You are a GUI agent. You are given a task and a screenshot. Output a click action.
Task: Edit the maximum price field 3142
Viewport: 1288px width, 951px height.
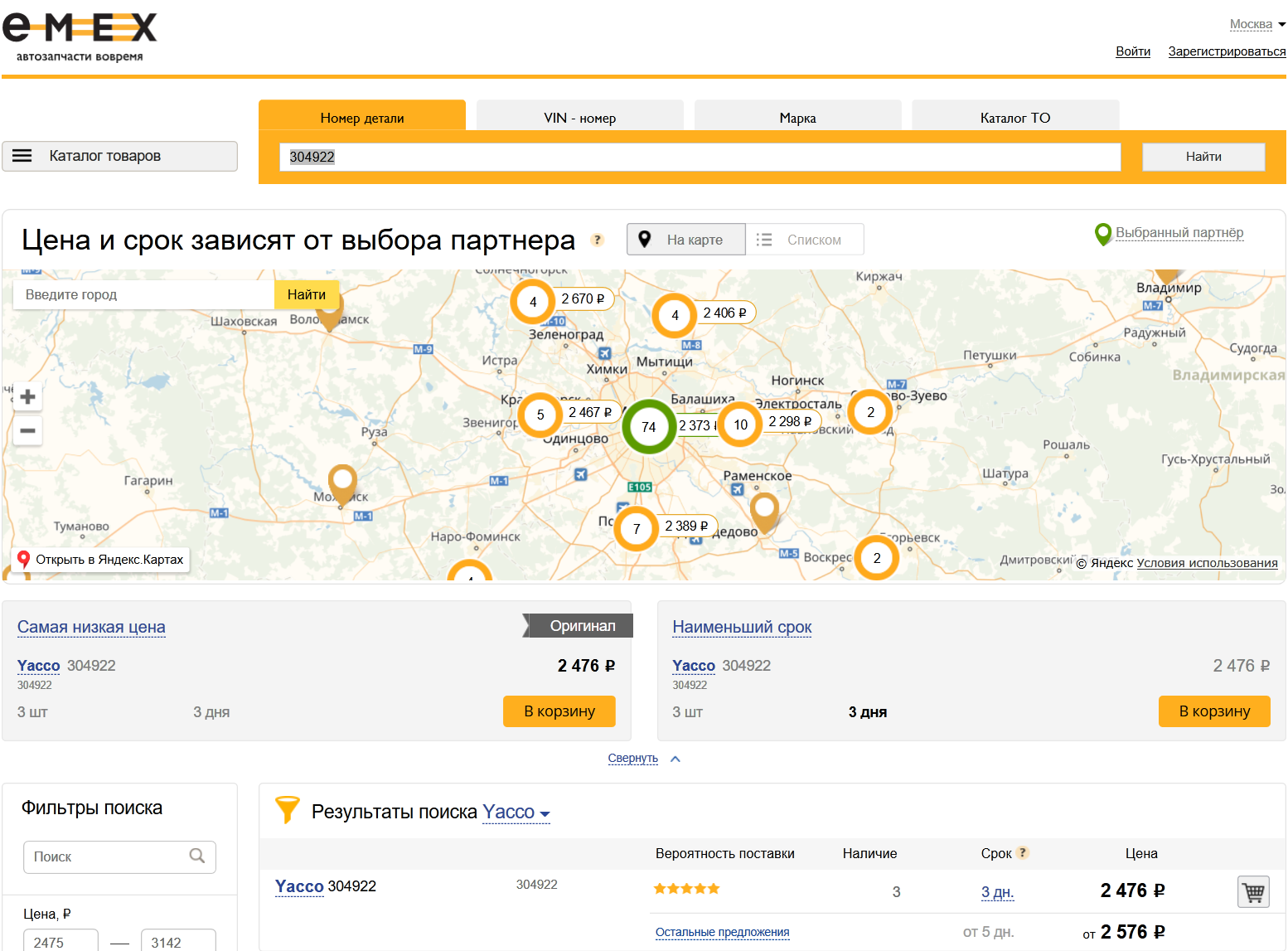point(178,942)
